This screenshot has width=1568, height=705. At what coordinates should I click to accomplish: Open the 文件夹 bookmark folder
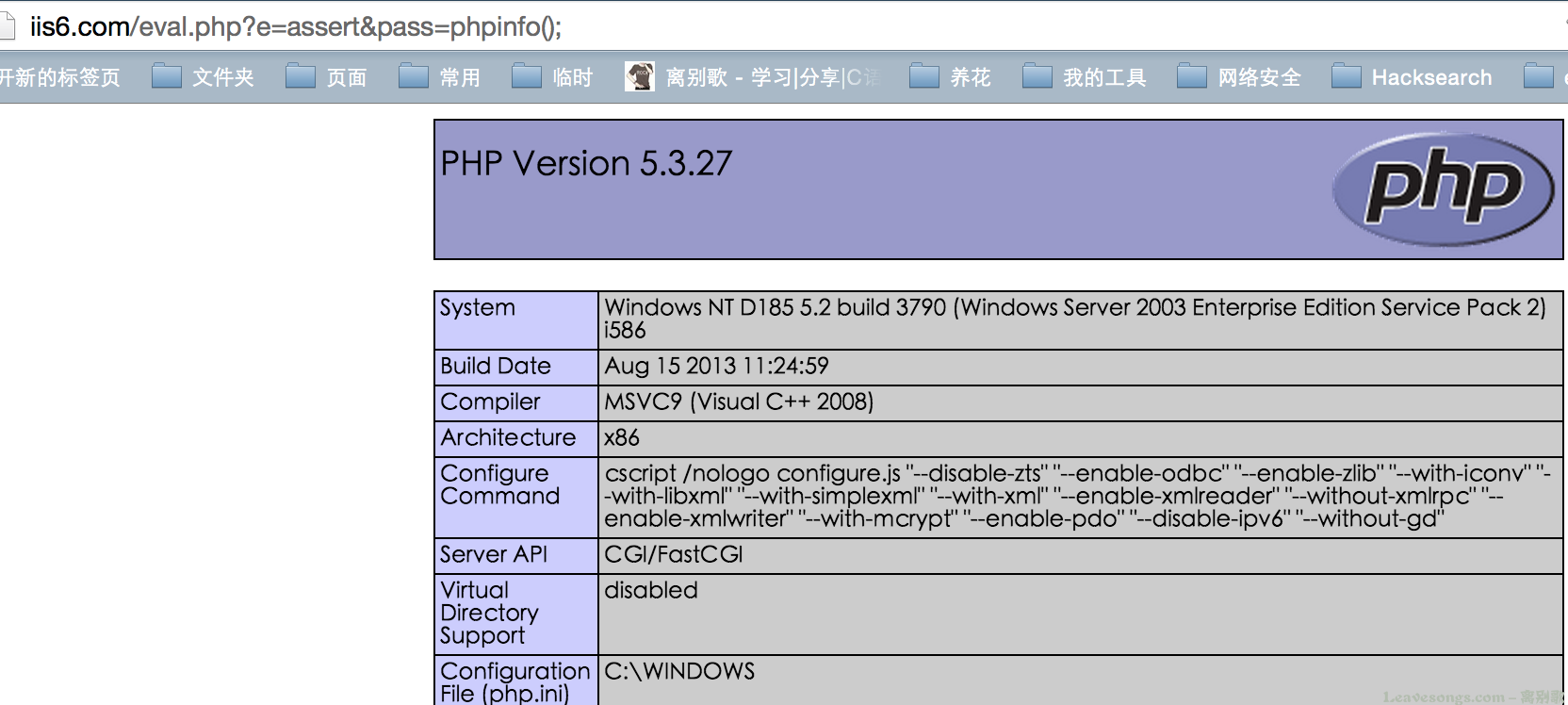pos(204,76)
